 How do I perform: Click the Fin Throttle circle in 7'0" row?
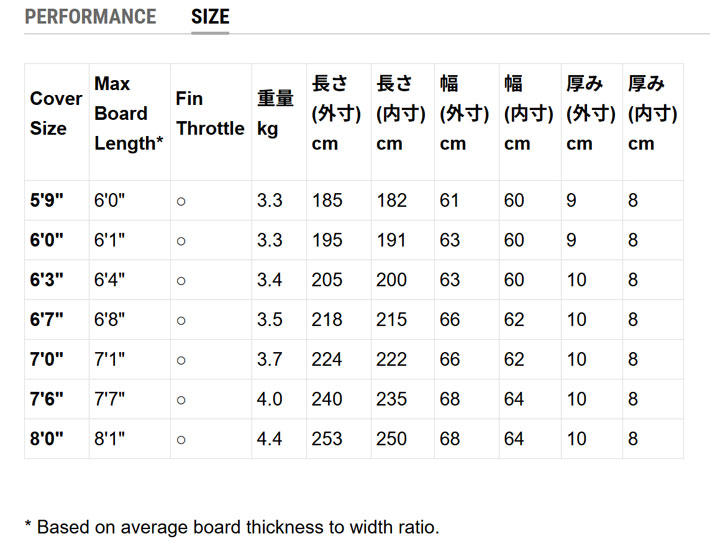[181, 360]
